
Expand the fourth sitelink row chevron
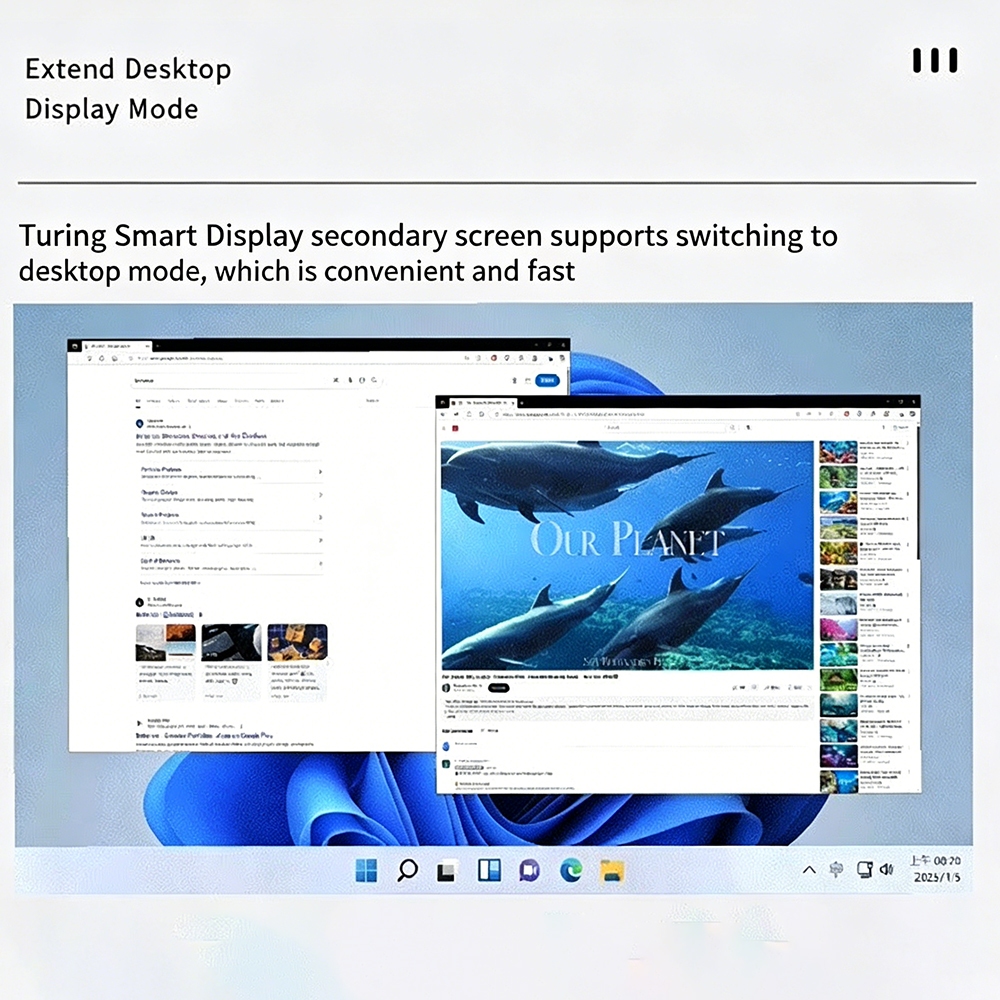[x=320, y=540]
